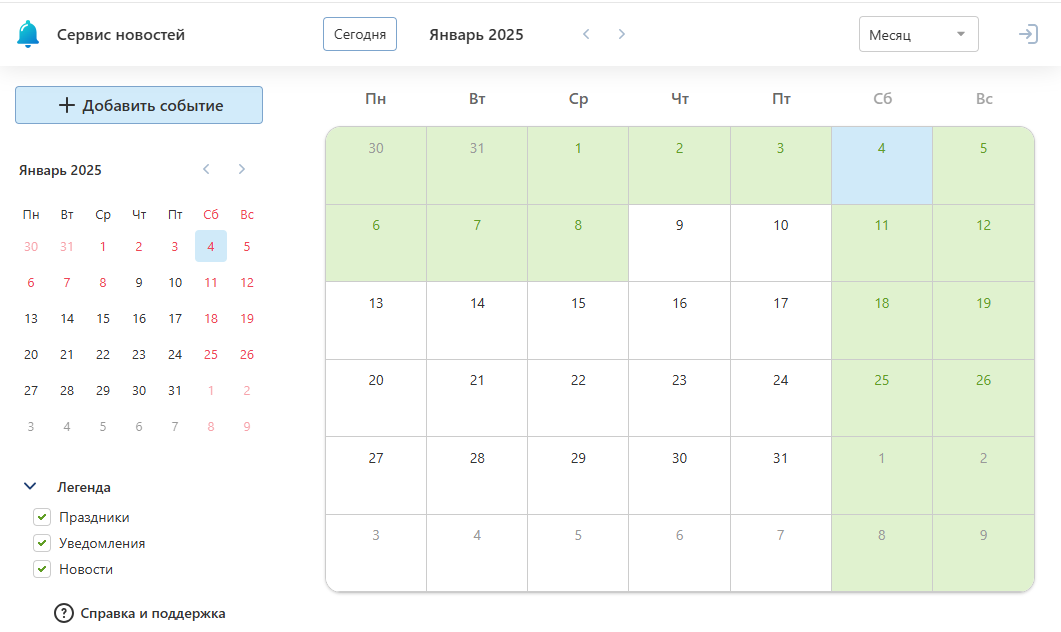Pick day 29 in mini calendar
Viewport: 1061px width, 632px height.
coord(103,390)
